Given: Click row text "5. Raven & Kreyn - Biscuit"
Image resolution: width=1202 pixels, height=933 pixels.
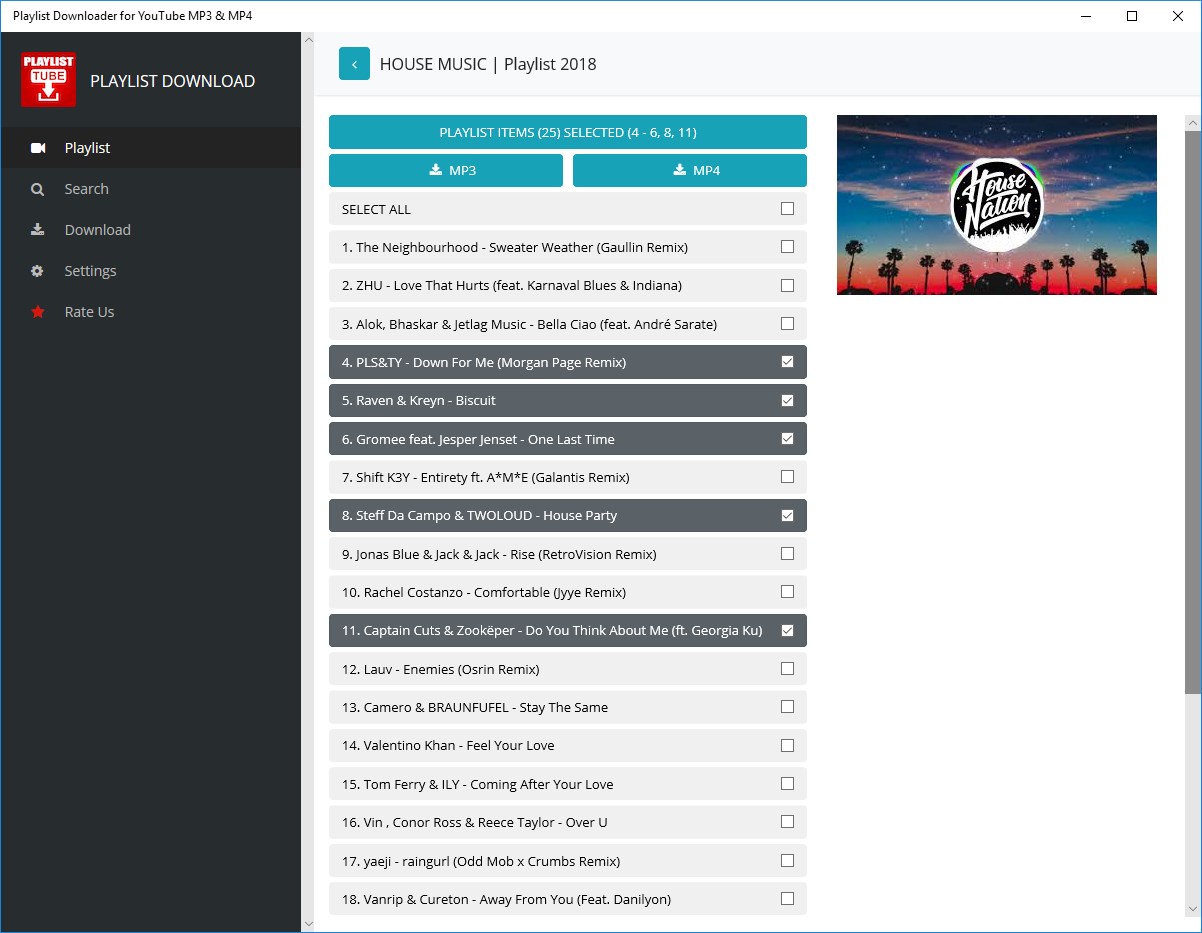Looking at the screenshot, I should [x=419, y=400].
